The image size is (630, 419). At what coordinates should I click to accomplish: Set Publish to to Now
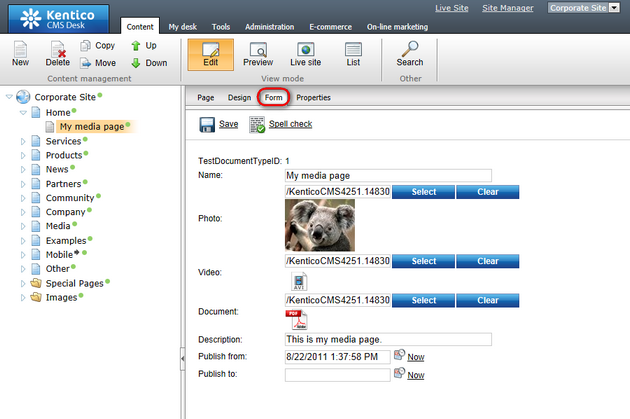click(416, 375)
